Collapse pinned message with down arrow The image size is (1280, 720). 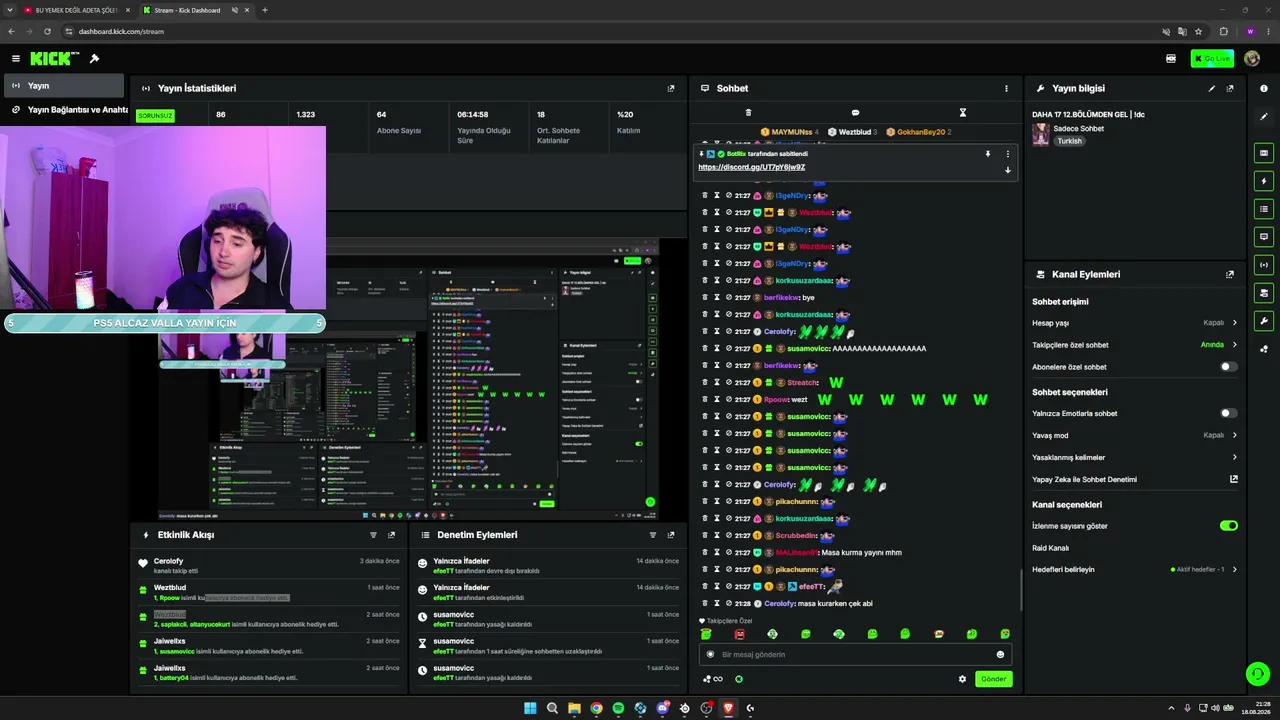point(1007,170)
